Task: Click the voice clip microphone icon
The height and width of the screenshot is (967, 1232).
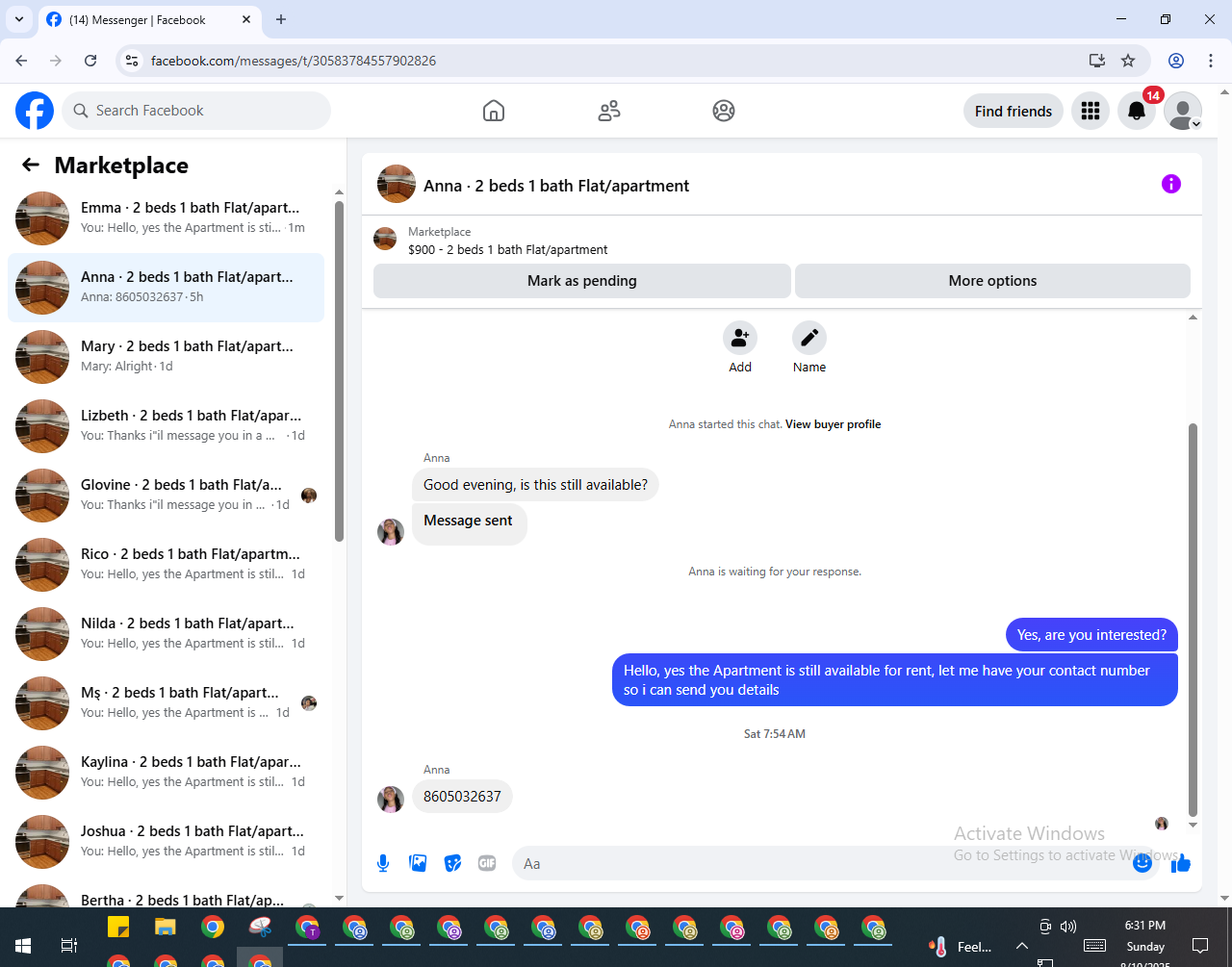Action: pos(383,863)
